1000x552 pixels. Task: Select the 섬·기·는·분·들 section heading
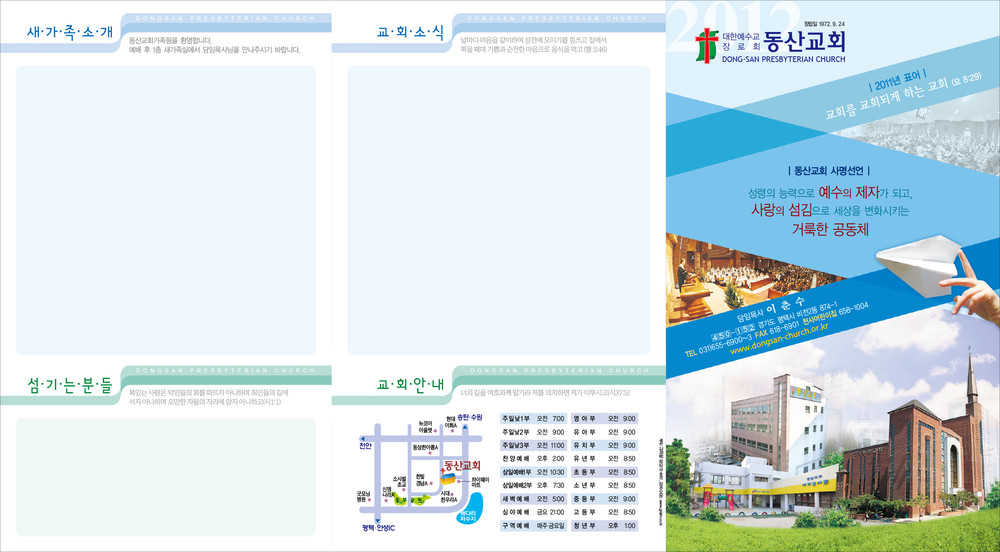pyautogui.click(x=70, y=384)
